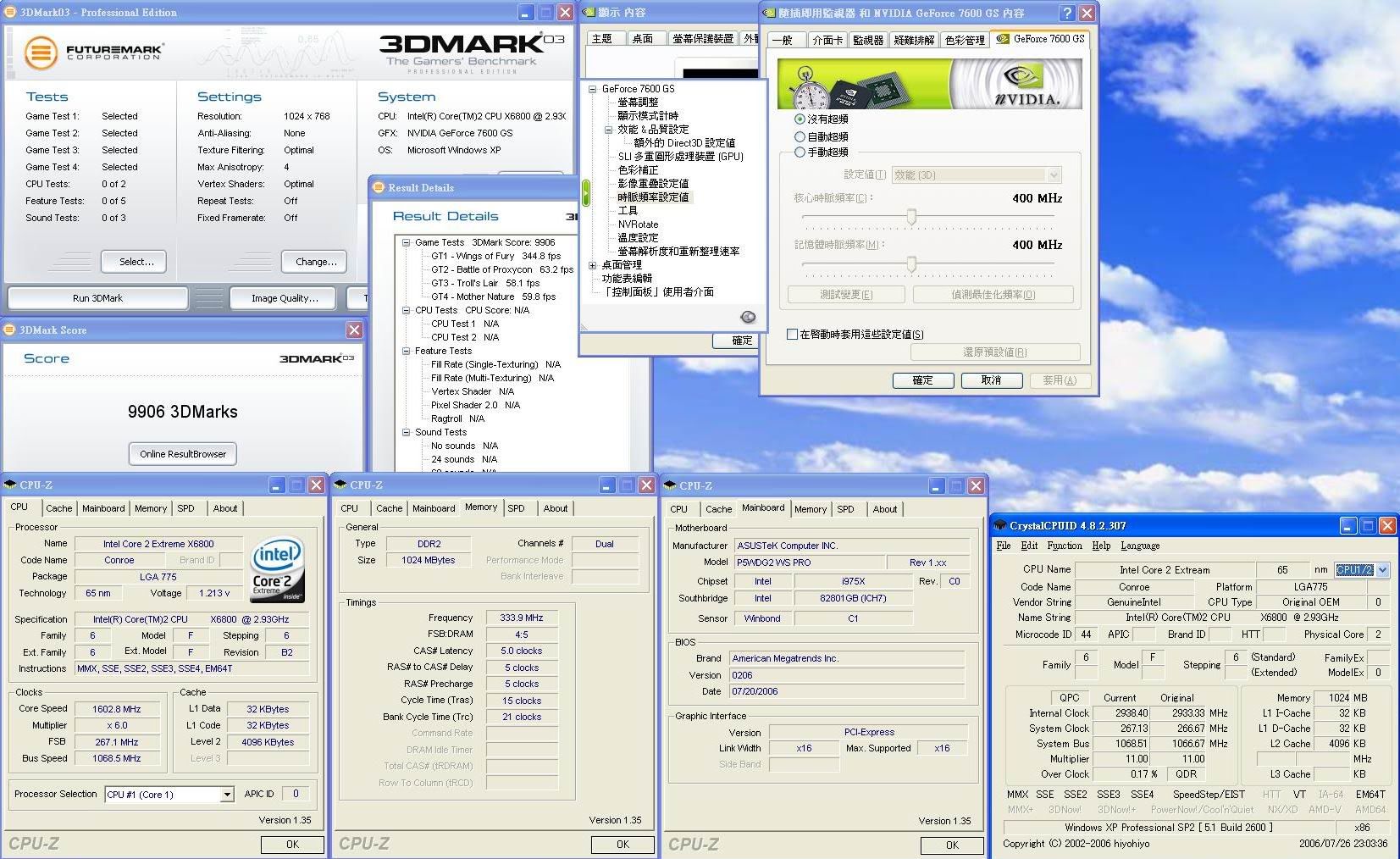Select 色彩補正 in NVIDIA tree
This screenshot has width=1400, height=859.
638,170
